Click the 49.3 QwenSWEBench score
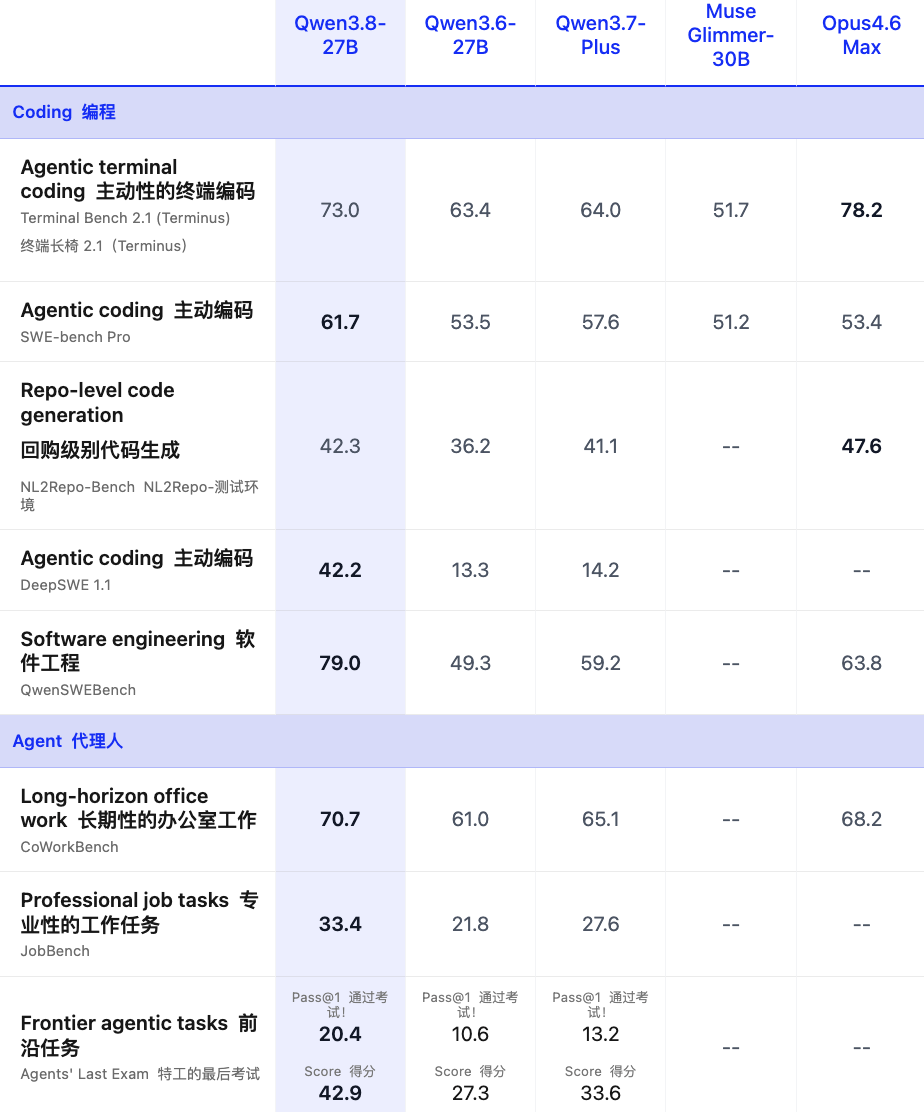Image resolution: width=924 pixels, height=1112 pixels. [470, 663]
